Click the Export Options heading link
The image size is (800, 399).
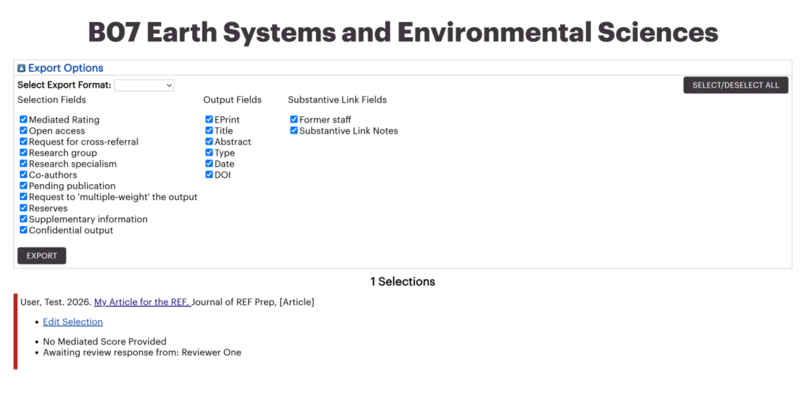[66, 68]
